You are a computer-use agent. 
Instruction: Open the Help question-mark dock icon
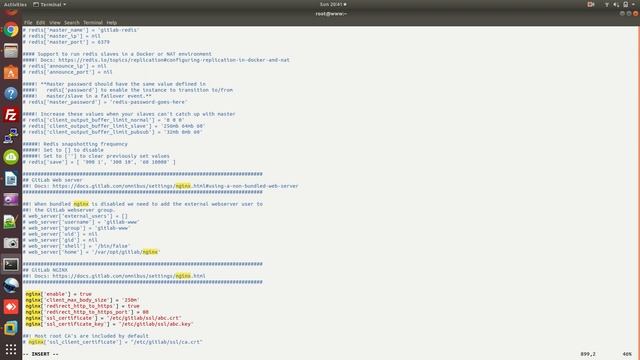[11, 93]
